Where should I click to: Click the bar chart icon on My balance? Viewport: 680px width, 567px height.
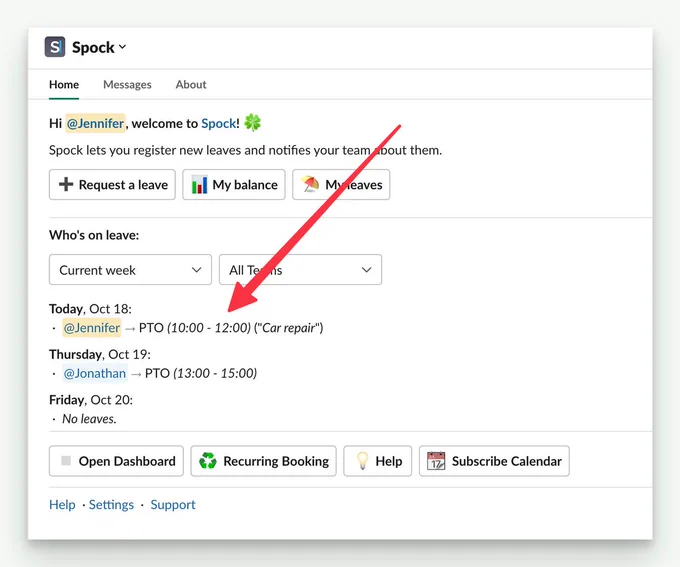pyautogui.click(x=199, y=184)
